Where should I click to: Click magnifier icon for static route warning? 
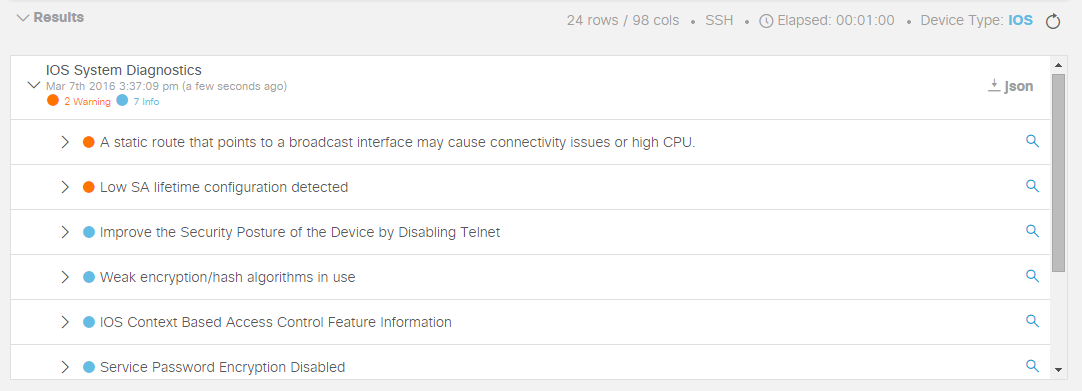pos(1032,141)
